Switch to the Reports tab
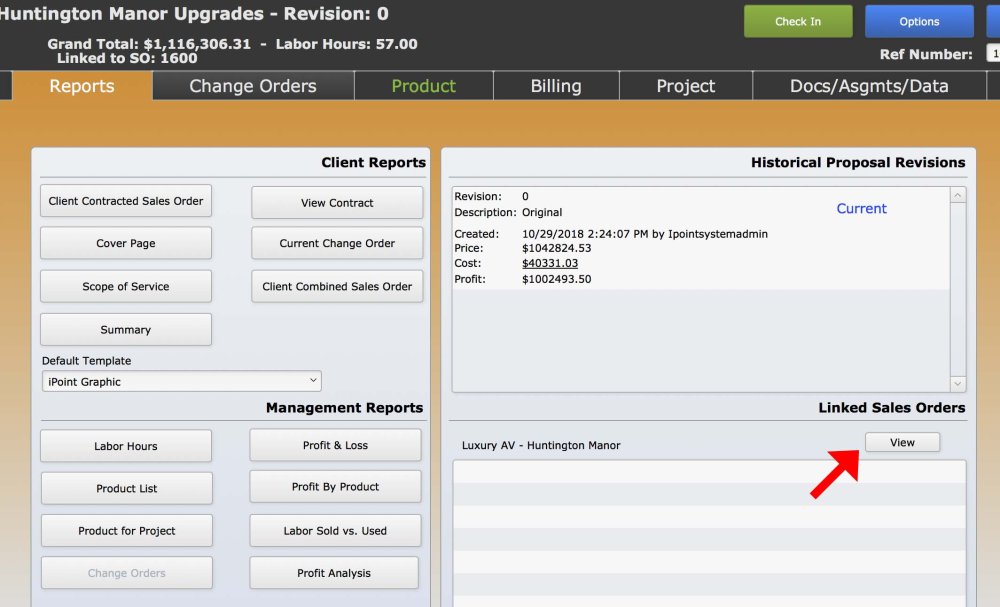Image resolution: width=1000 pixels, height=607 pixels. pos(82,86)
